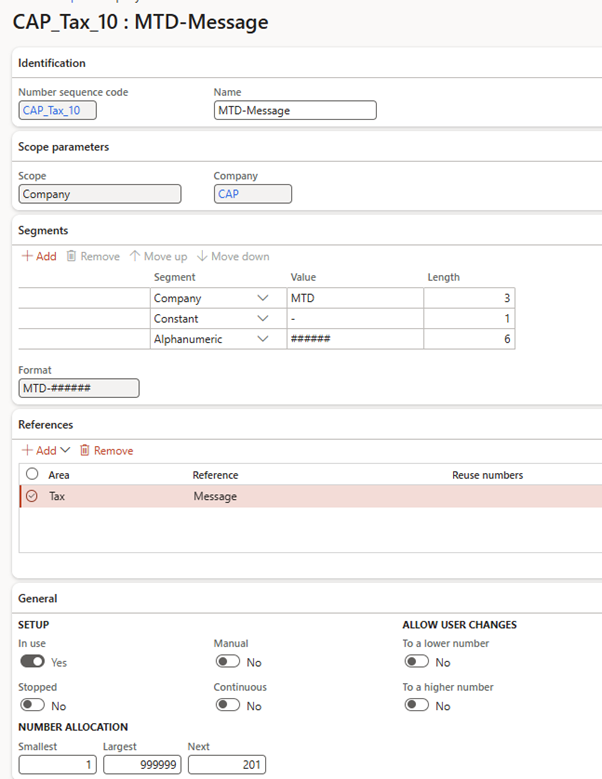The height and width of the screenshot is (779, 602).
Task: Click the length cell showing 1
Action: point(469,318)
